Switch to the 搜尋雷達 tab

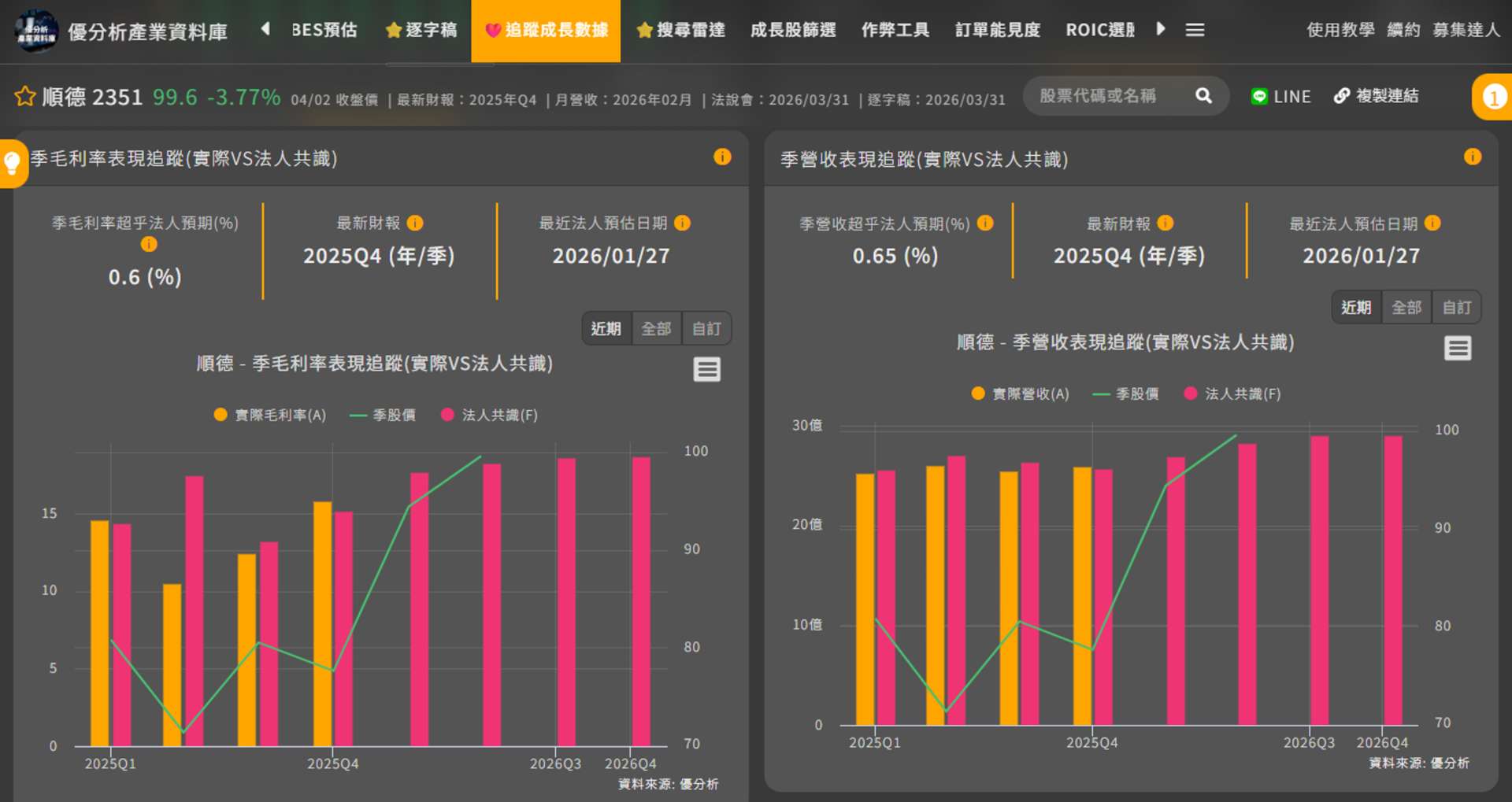pos(680,30)
